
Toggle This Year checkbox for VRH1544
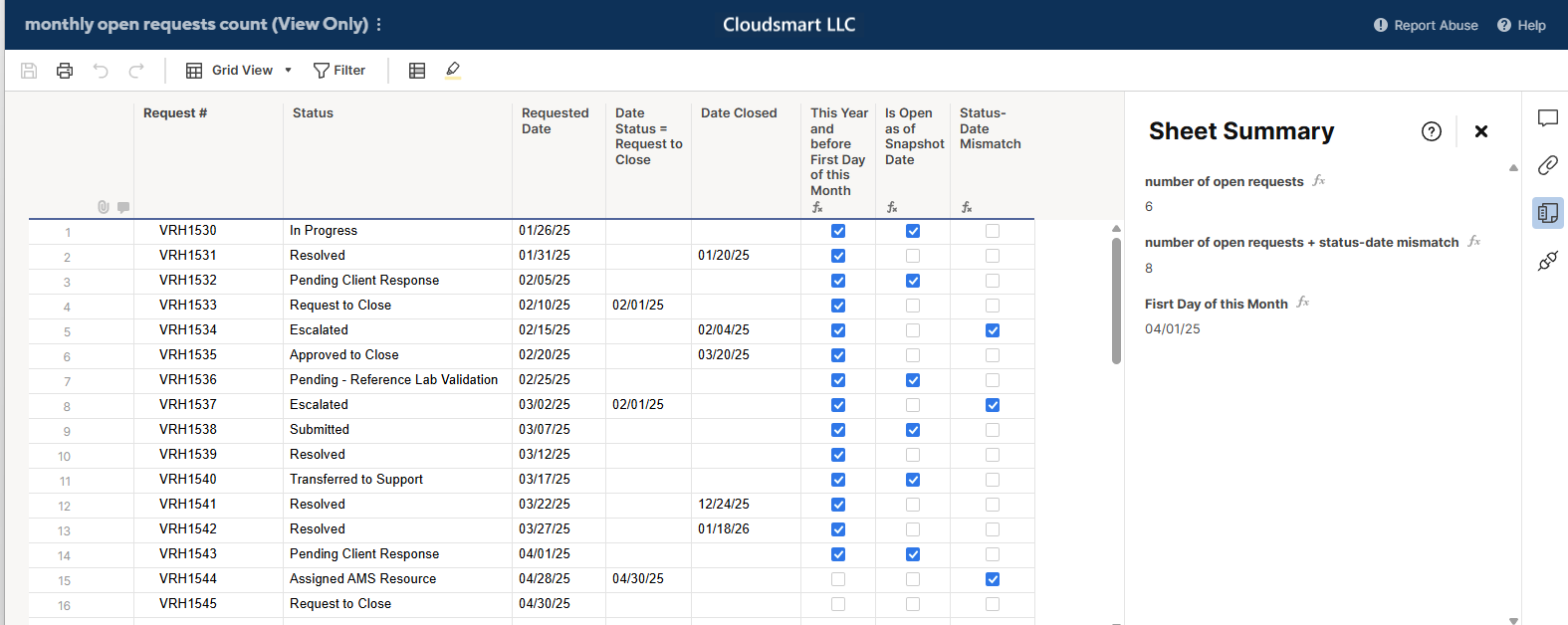(x=838, y=579)
